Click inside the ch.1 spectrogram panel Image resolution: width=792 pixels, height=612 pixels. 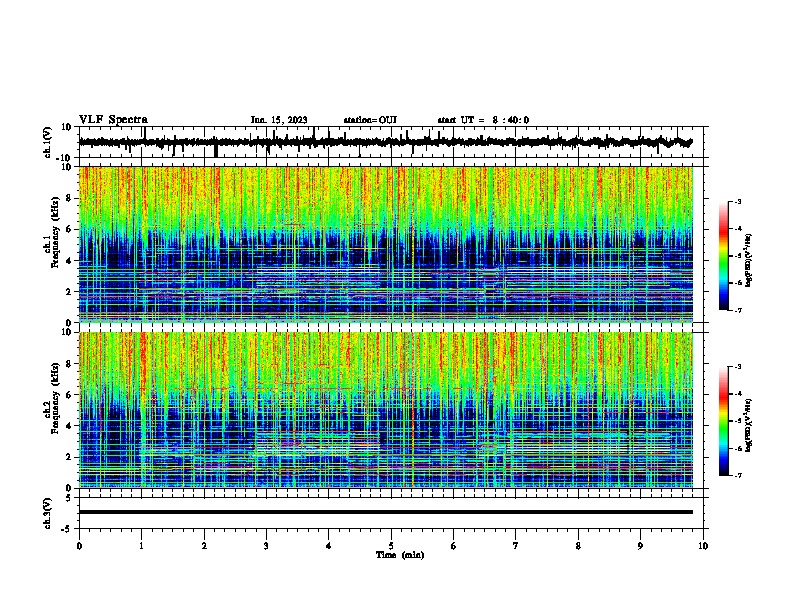(386, 244)
